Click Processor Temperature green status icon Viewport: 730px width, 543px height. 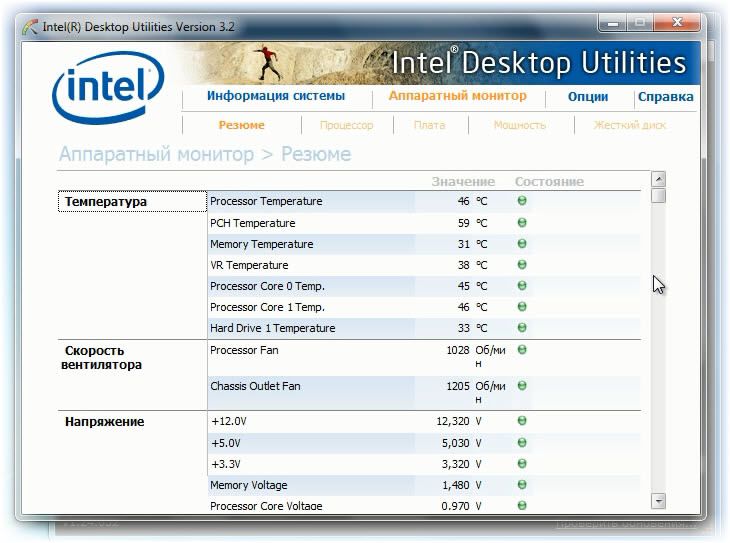522,201
